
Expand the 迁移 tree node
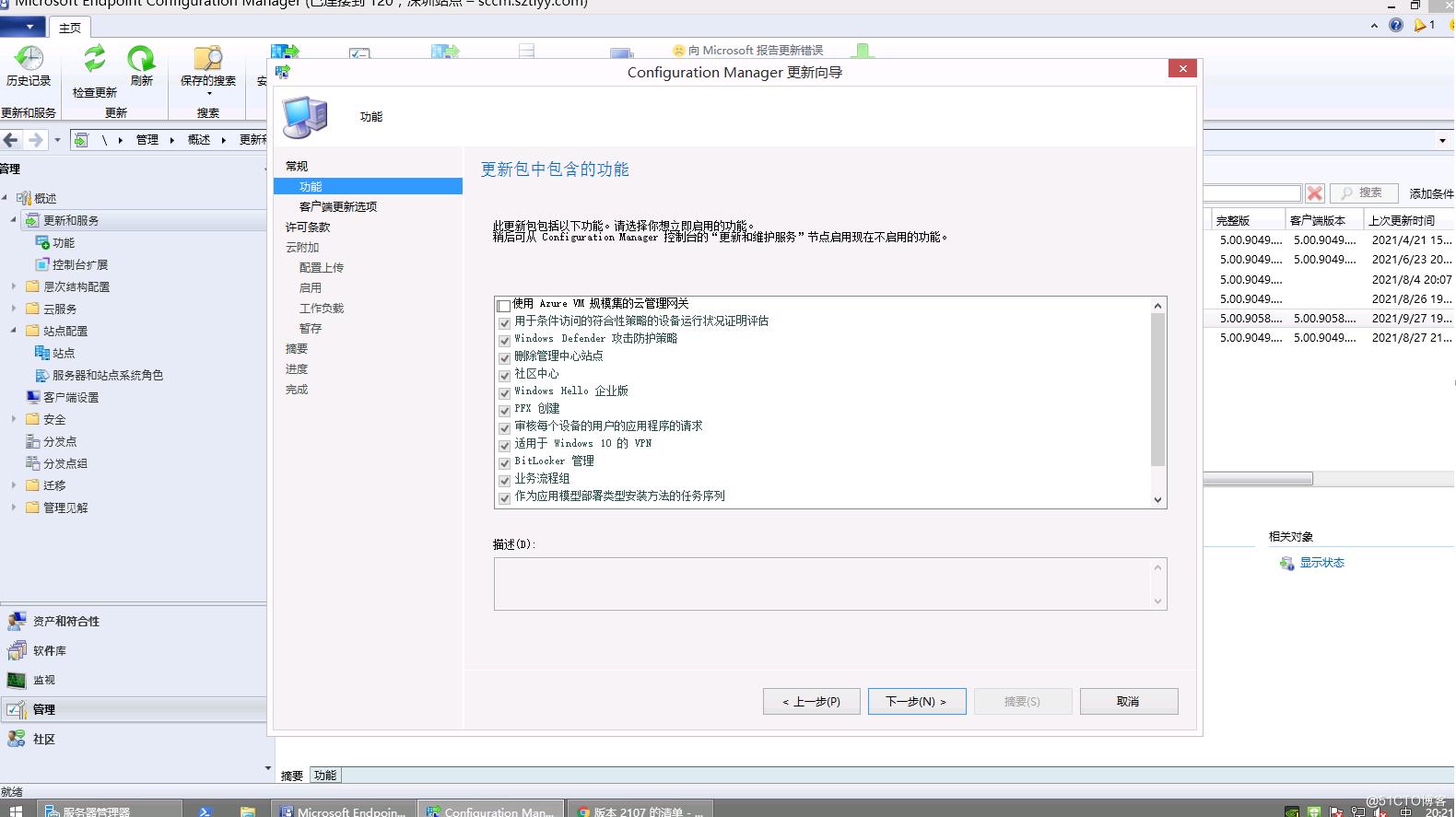tap(14, 485)
